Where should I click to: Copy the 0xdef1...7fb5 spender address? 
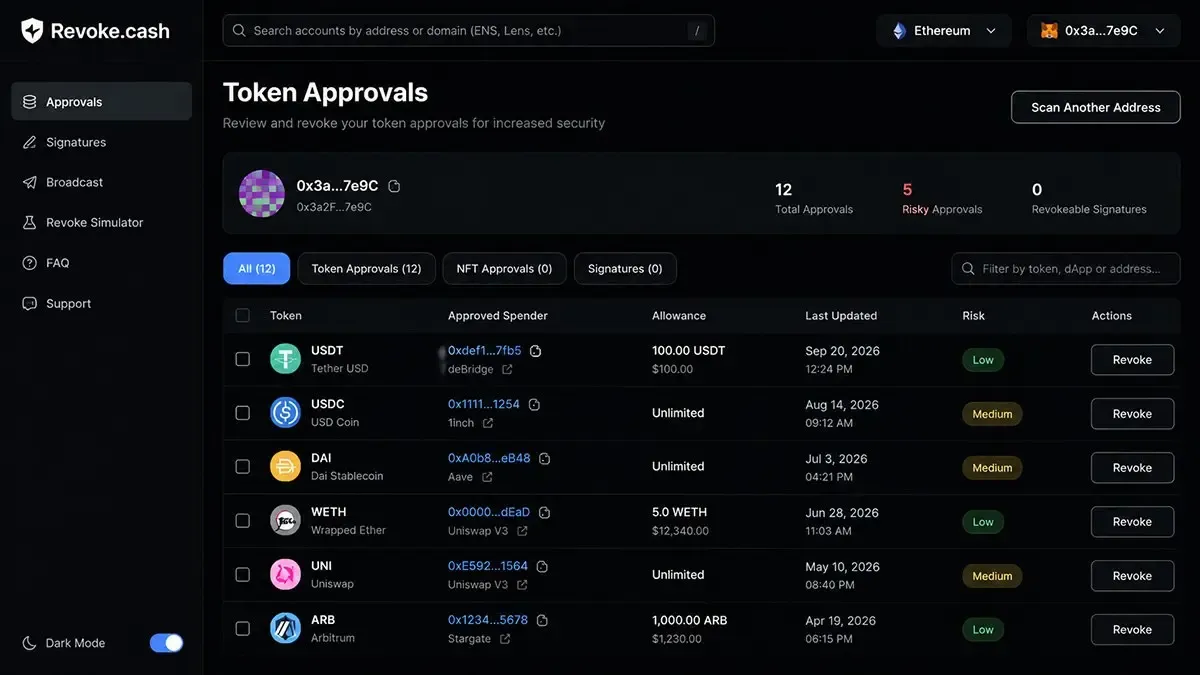(535, 351)
